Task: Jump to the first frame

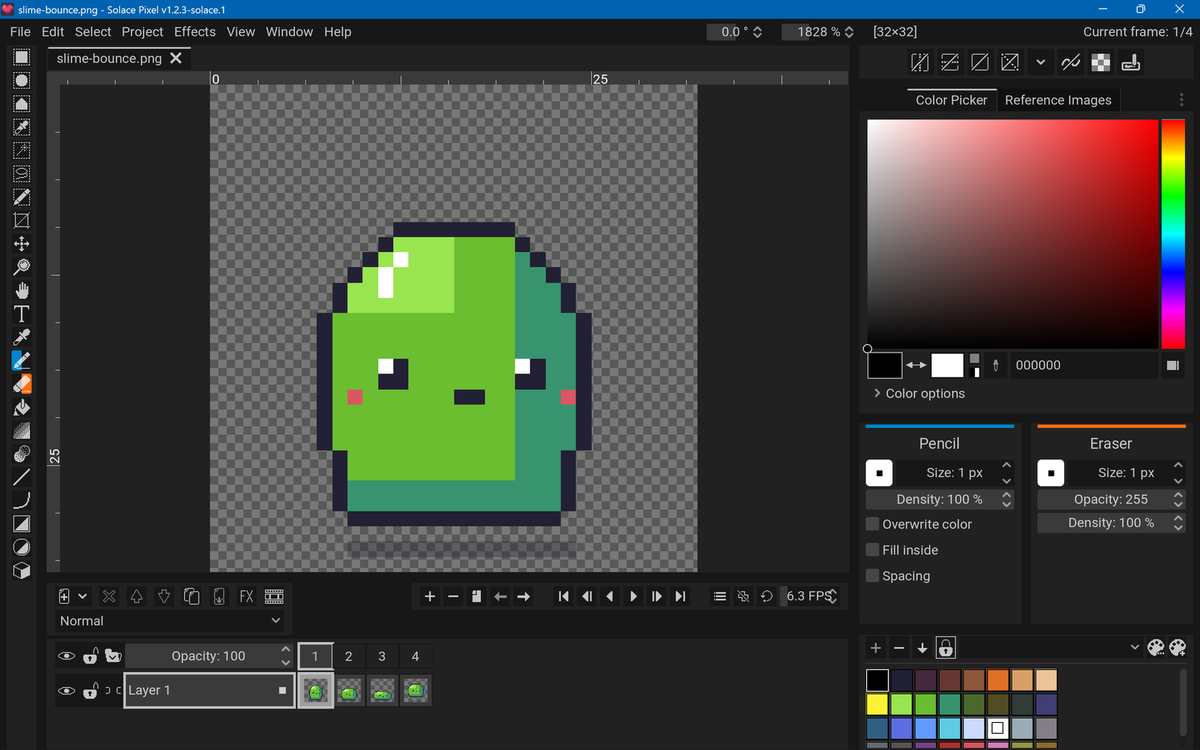Action: click(x=563, y=596)
